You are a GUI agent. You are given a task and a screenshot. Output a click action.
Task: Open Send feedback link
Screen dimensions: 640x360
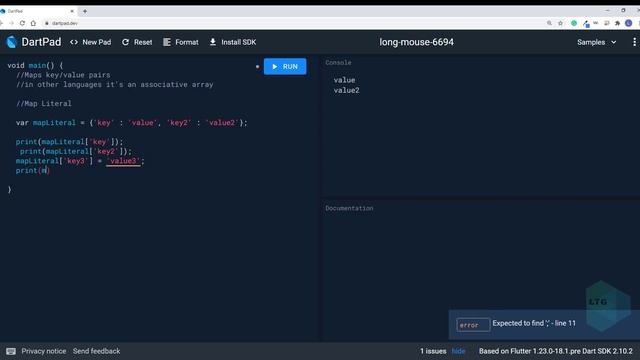96,351
